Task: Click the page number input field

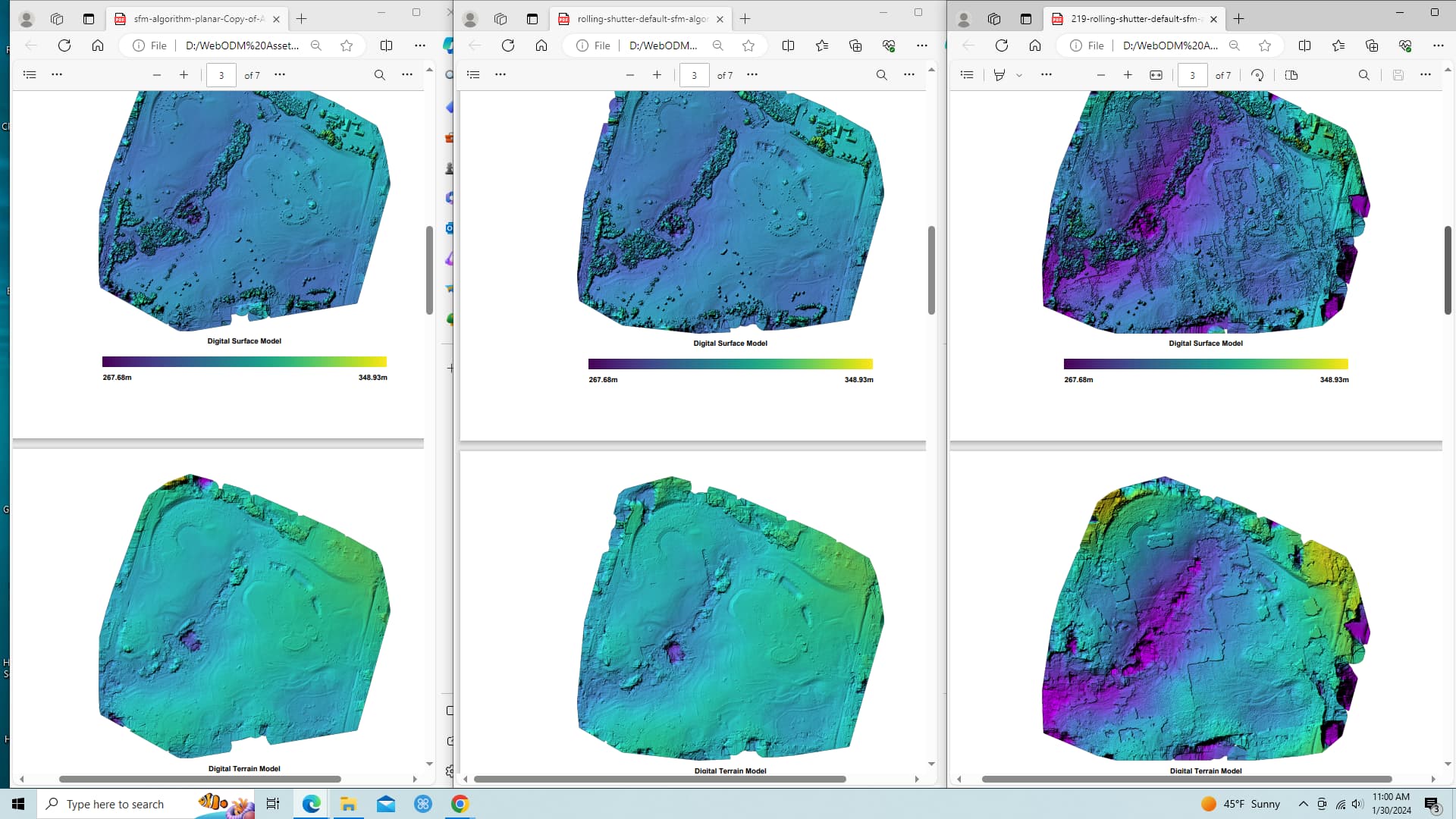Action: 1192,75
